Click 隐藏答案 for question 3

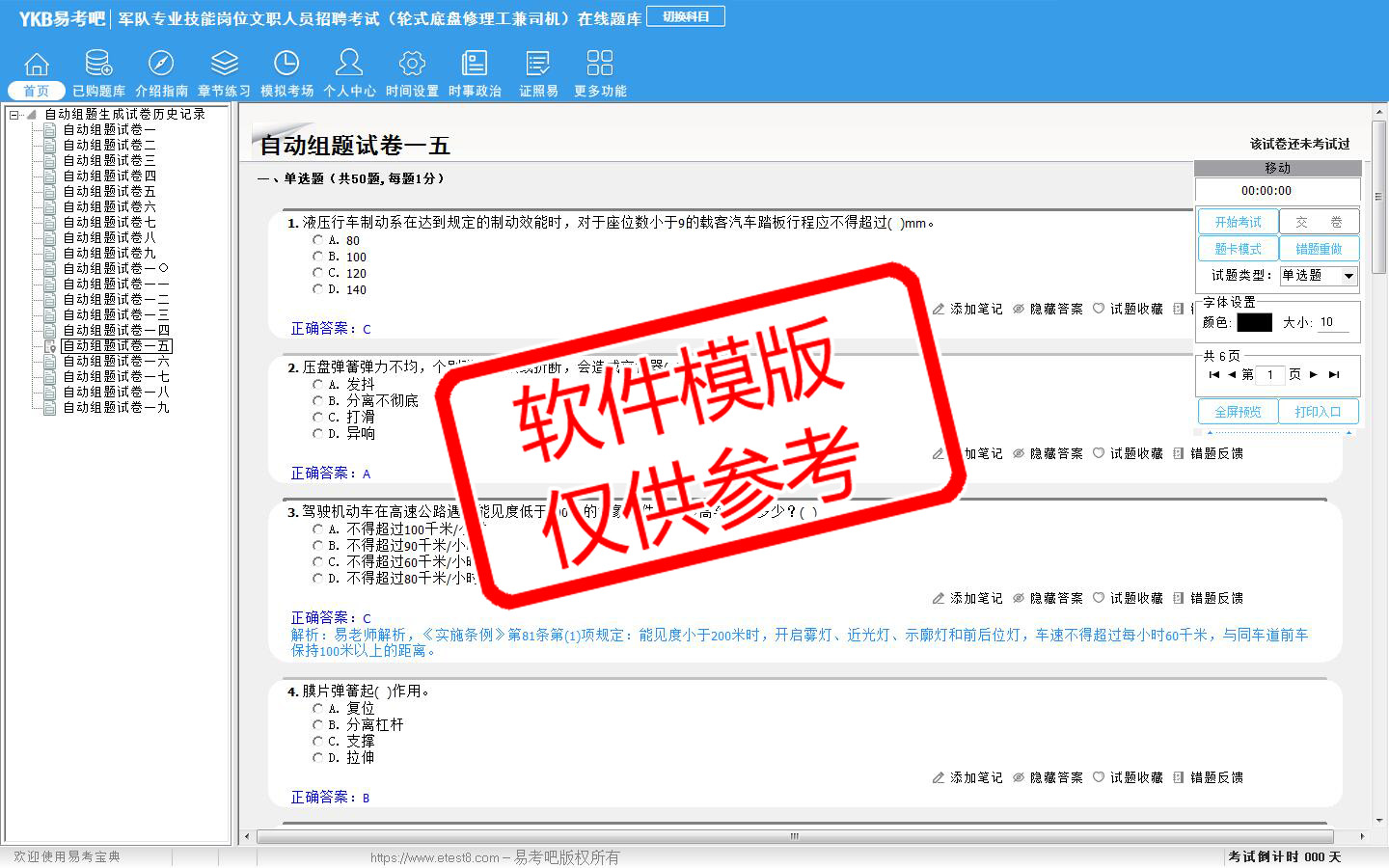click(x=1048, y=598)
